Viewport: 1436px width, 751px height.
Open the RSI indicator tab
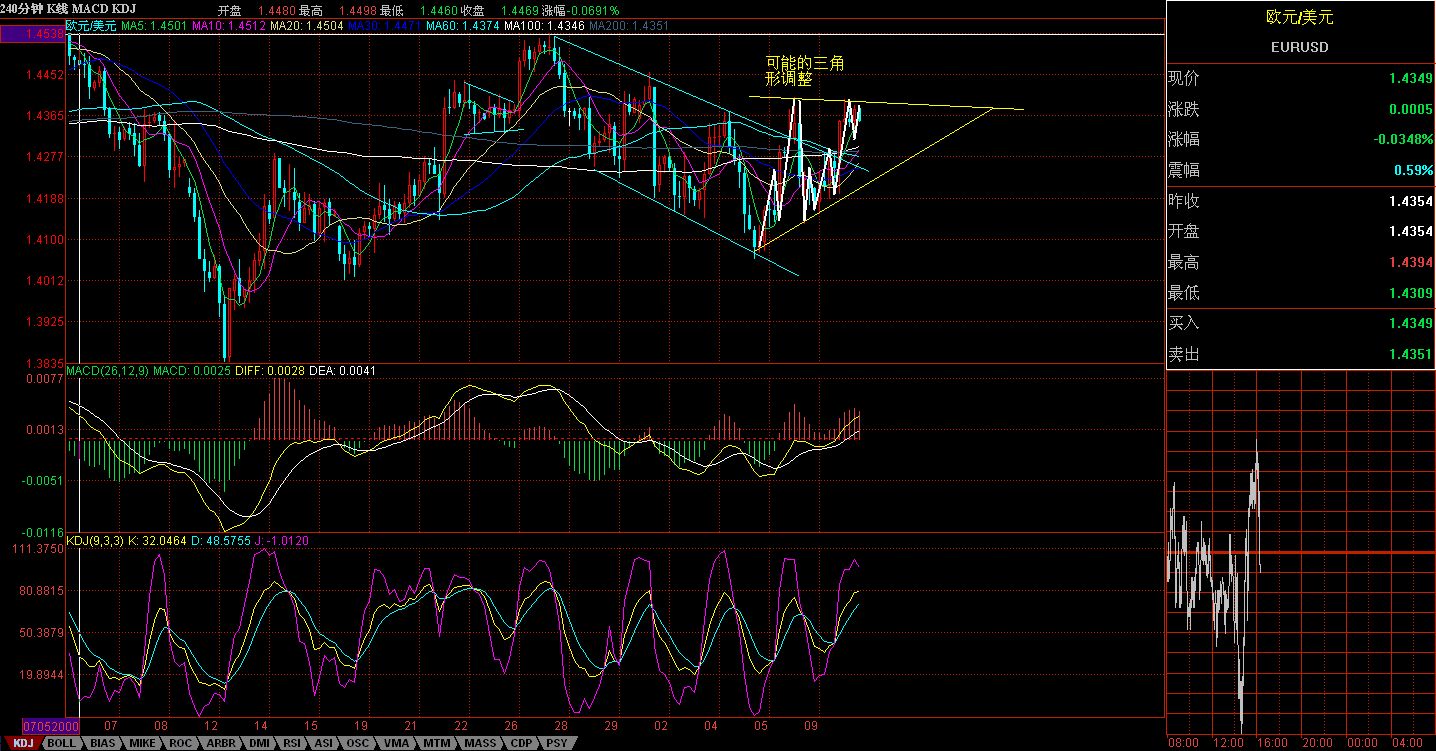pos(292,744)
